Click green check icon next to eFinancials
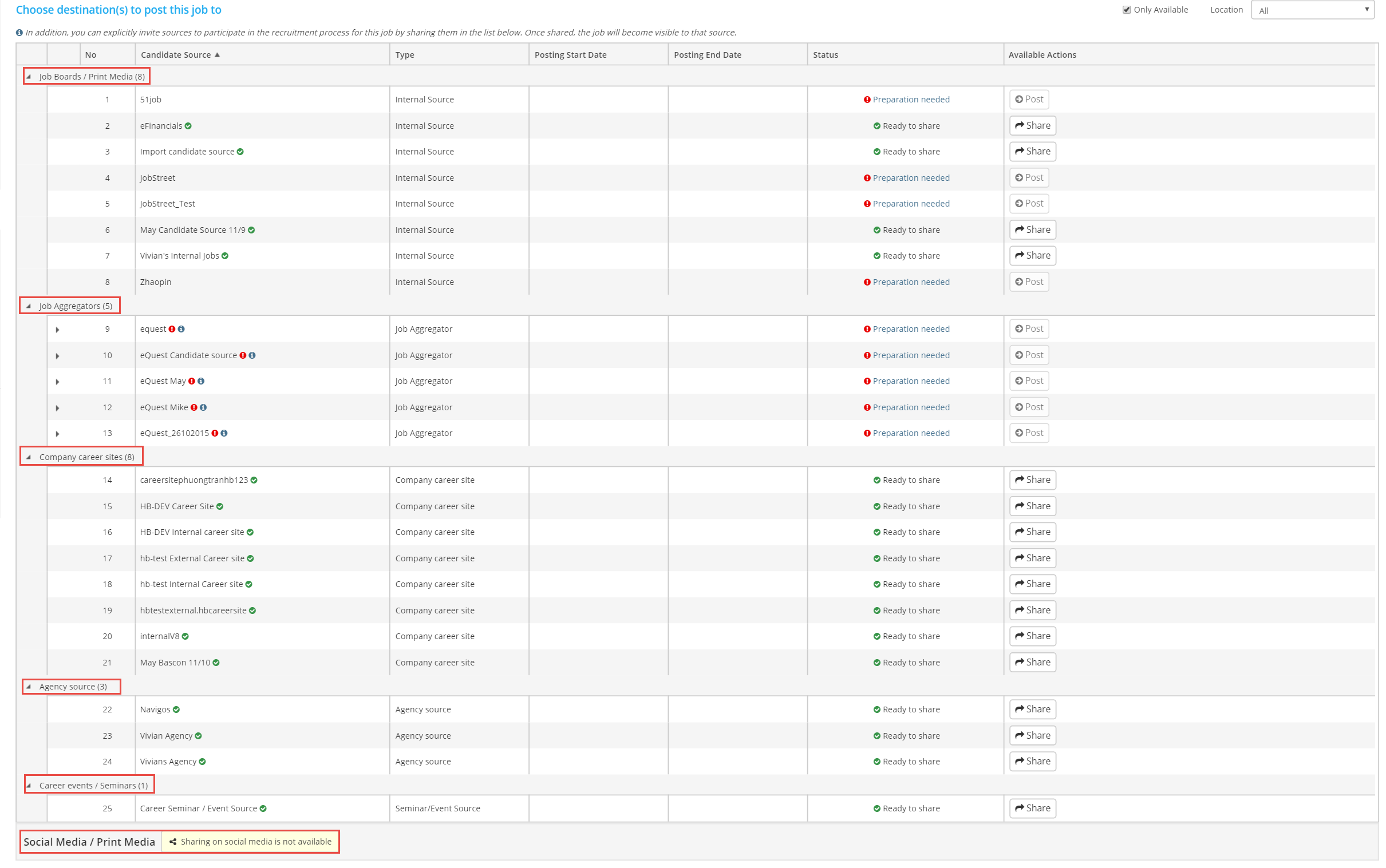The width and height of the screenshot is (1386, 868). (x=188, y=126)
